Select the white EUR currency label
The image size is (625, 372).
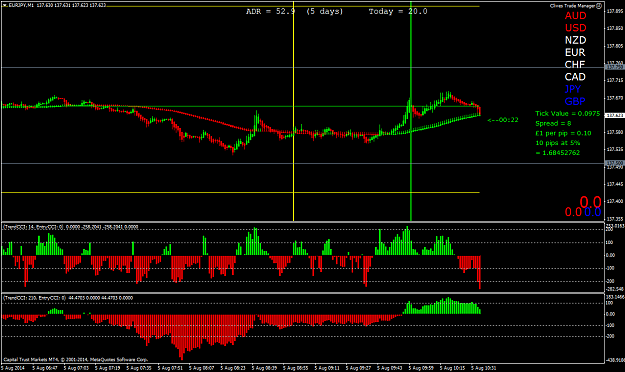pos(575,52)
